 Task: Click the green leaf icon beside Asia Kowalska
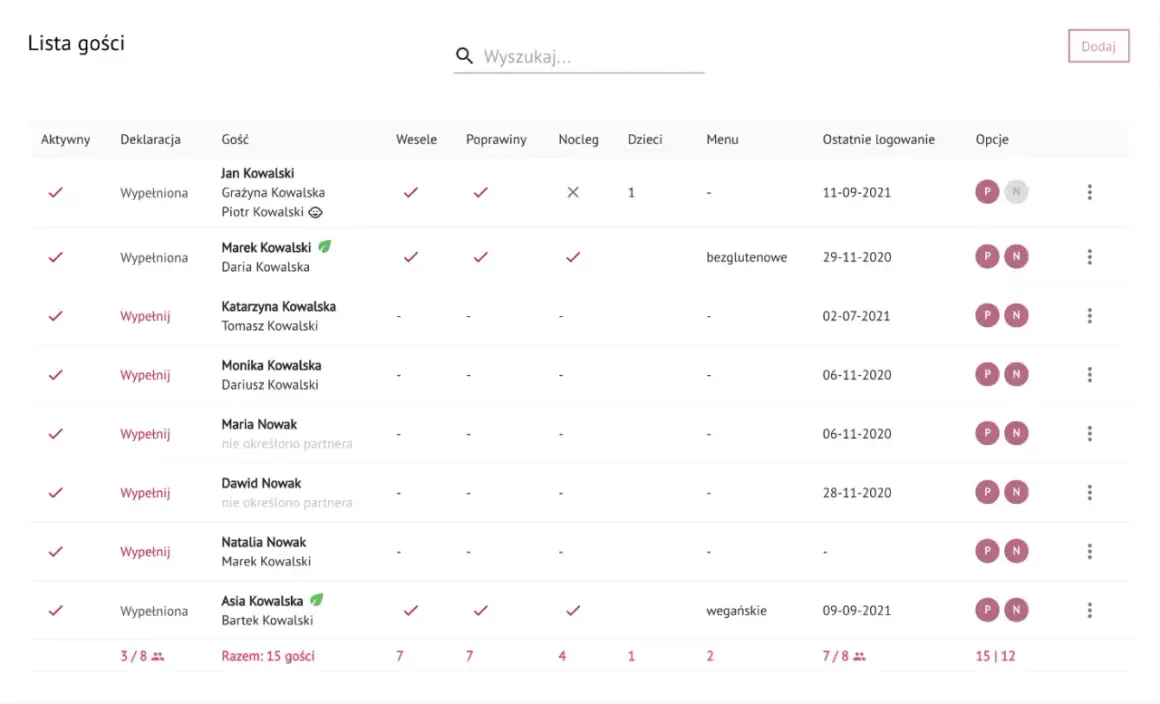click(x=317, y=600)
